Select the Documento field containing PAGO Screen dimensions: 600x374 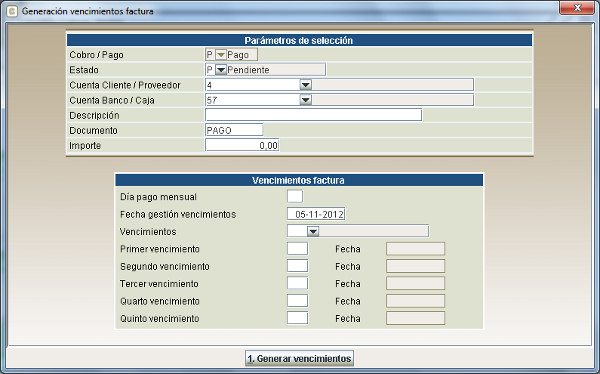click(x=234, y=130)
